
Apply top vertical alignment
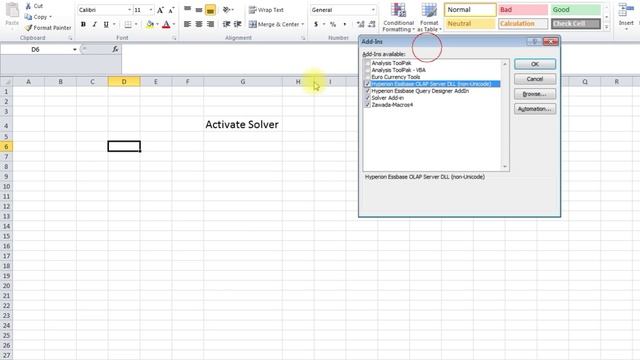coord(187,10)
